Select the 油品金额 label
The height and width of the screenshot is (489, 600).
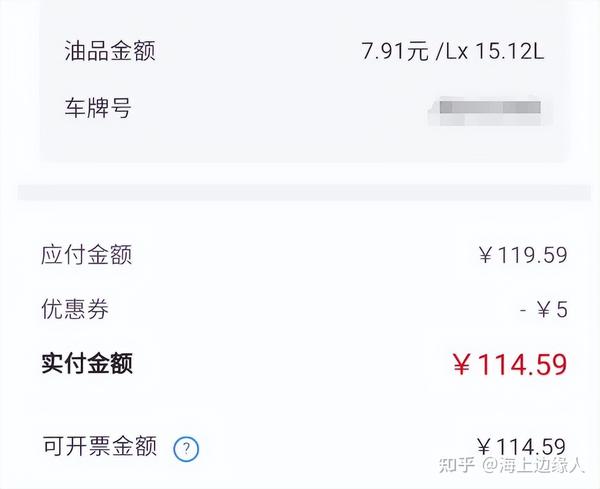pyautogui.click(x=110, y=51)
